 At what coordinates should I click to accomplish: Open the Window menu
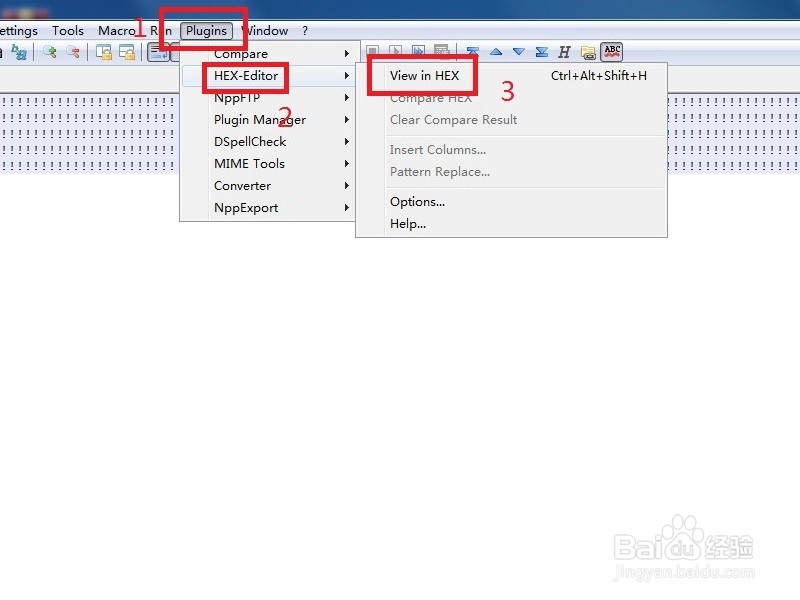[x=265, y=31]
